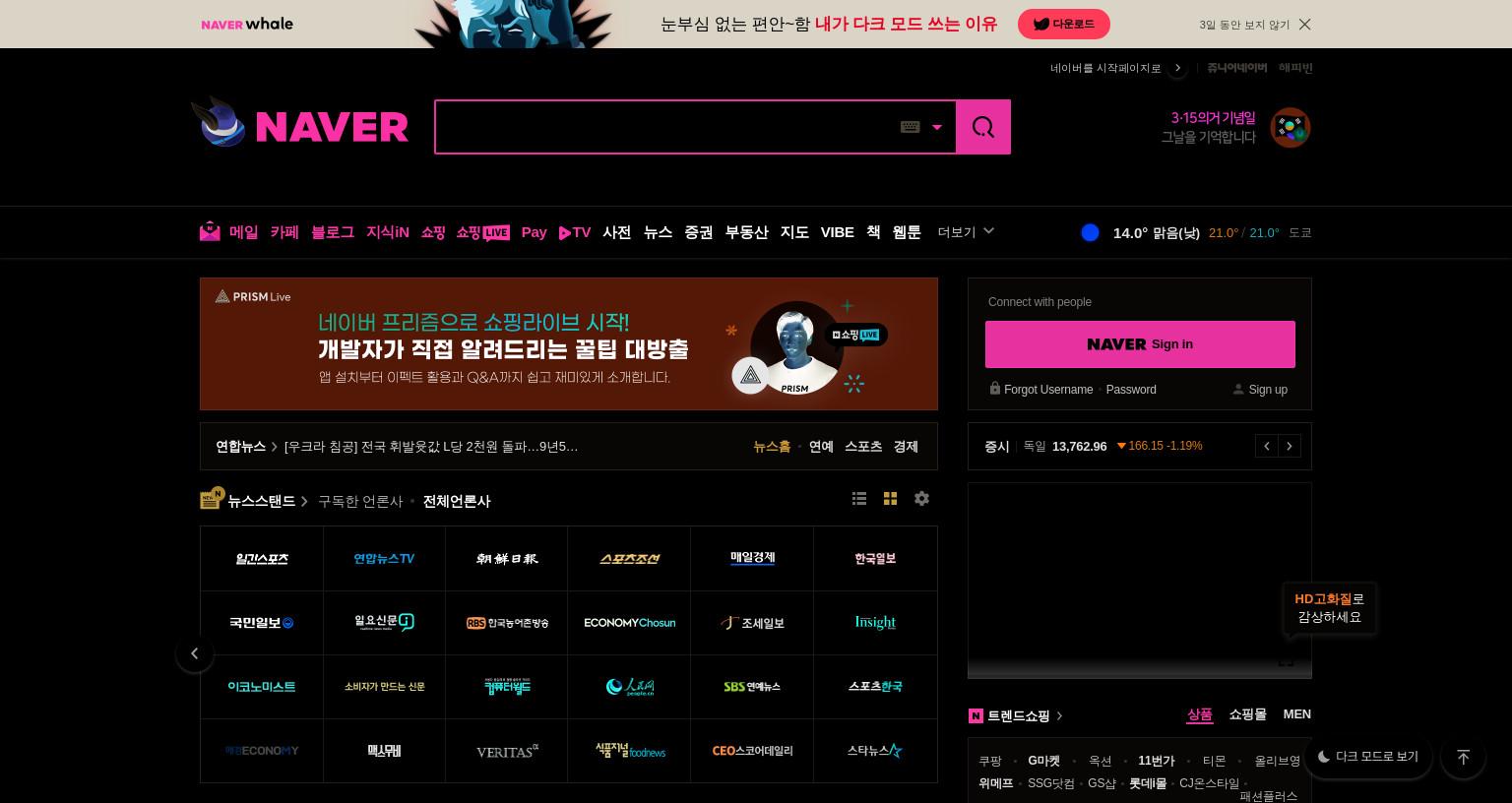Open 뉴스스탠드 heading link
The height and width of the screenshot is (803, 1512).
pyautogui.click(x=261, y=501)
